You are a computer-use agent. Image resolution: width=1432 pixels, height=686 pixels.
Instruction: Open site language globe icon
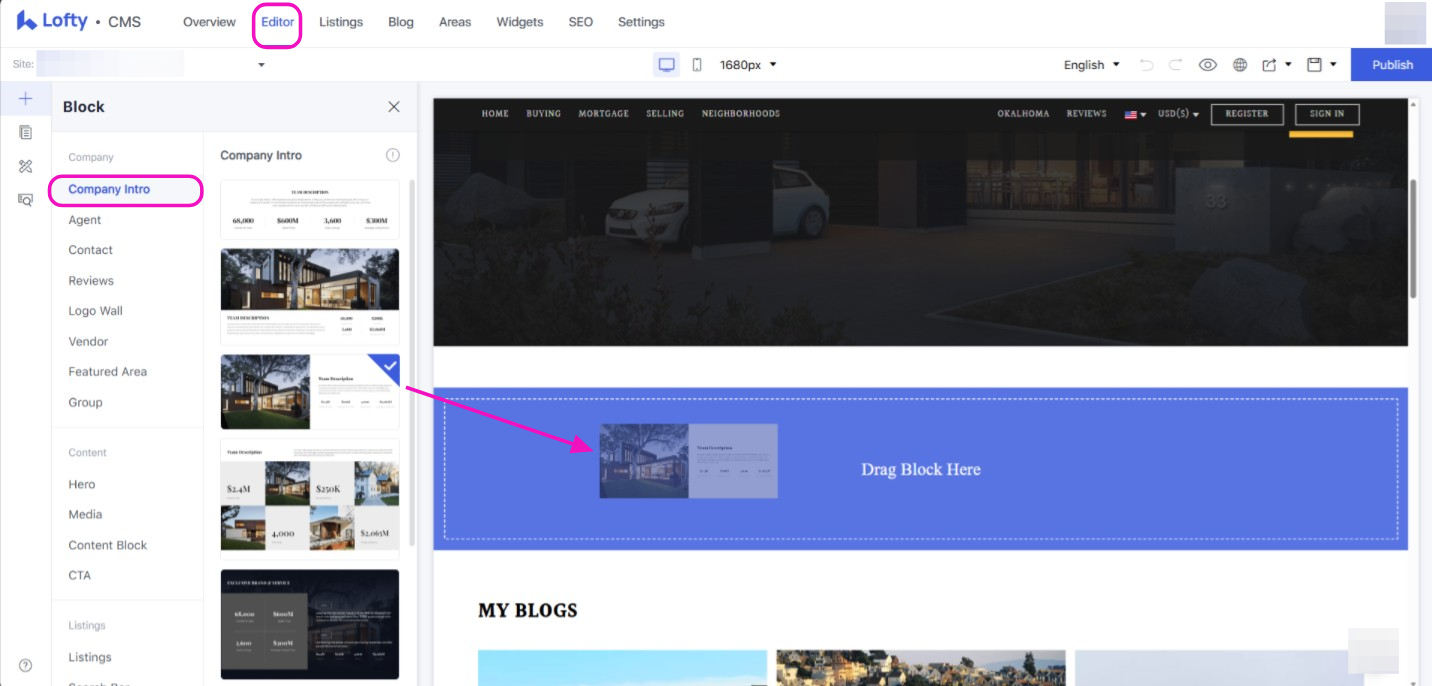click(1240, 65)
